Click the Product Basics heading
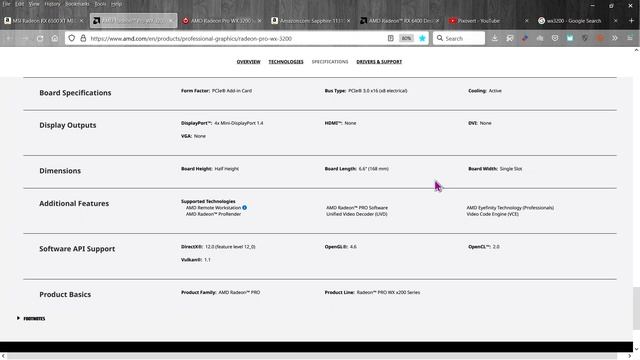 tap(65, 294)
